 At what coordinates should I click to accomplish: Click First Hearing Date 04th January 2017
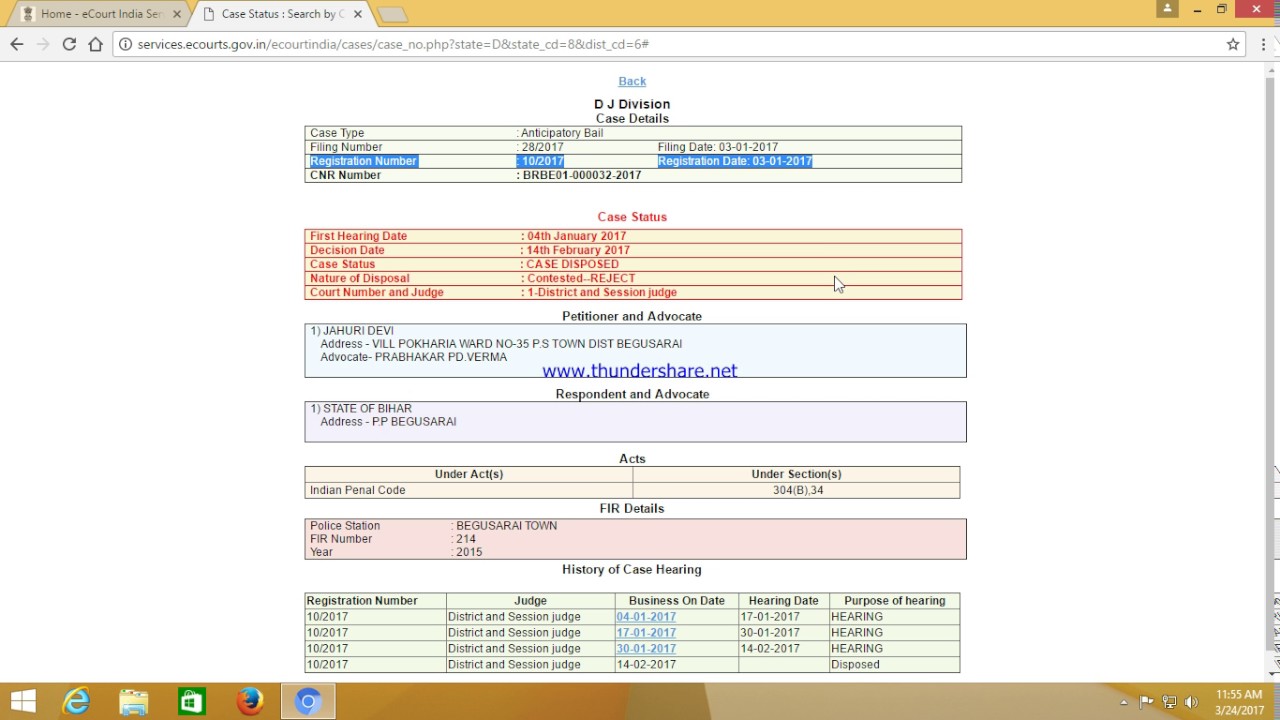577,236
